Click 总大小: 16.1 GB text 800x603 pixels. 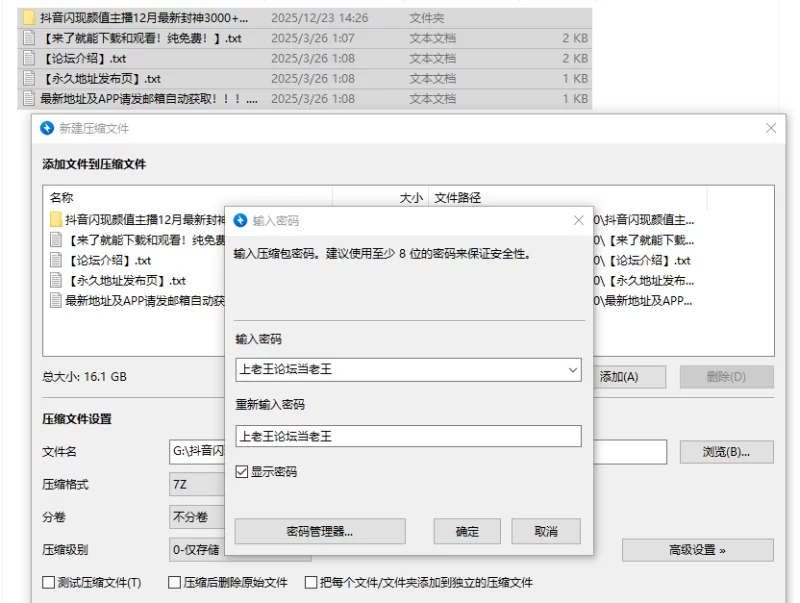(x=84, y=376)
